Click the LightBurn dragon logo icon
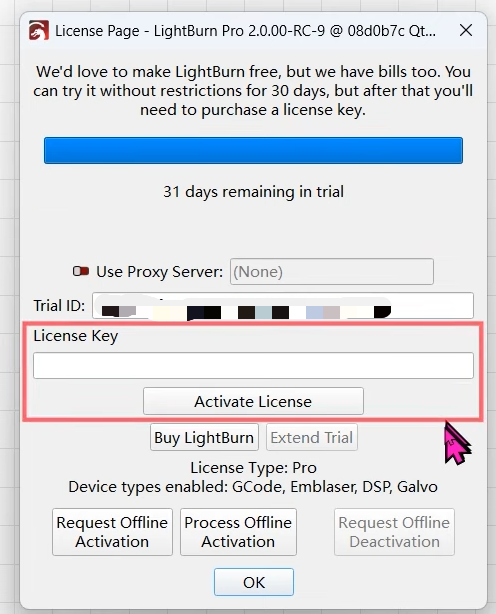This screenshot has height=614, width=496. (39, 31)
